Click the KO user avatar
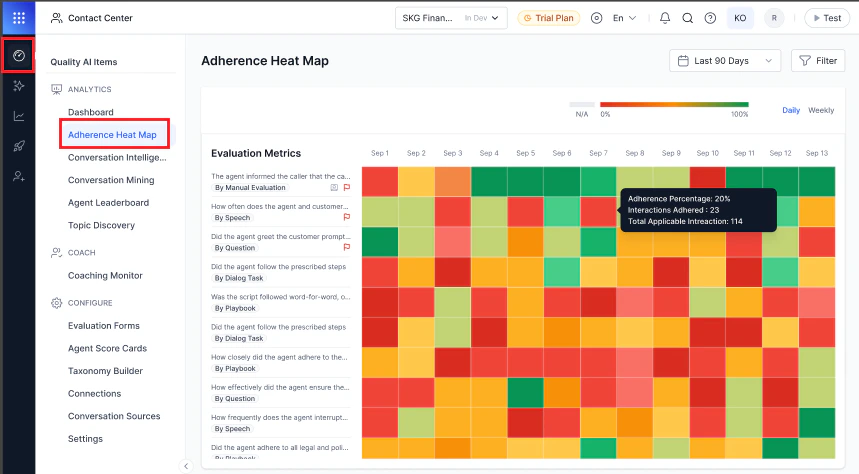Screen dimensions: 859x474 [x=740, y=18]
